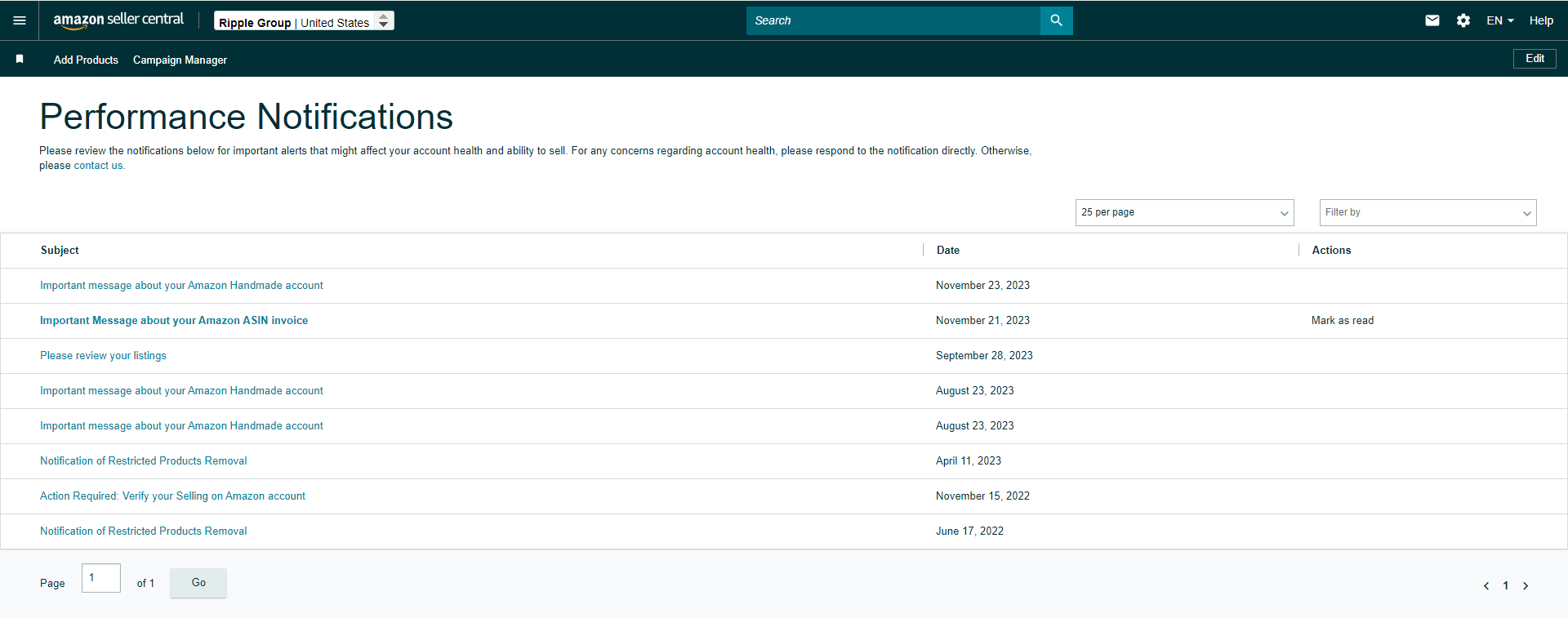Open Add Products from the favorites bar
The image size is (1568, 618).
coord(86,60)
